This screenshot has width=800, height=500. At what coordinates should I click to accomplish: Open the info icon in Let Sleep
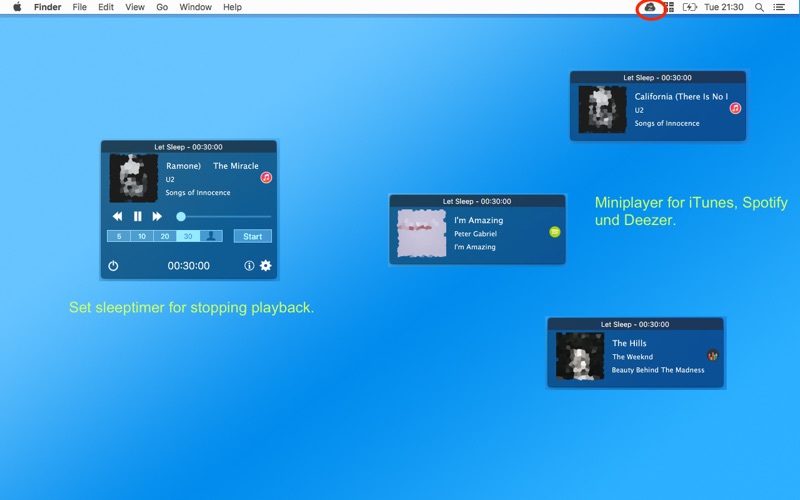point(249,265)
